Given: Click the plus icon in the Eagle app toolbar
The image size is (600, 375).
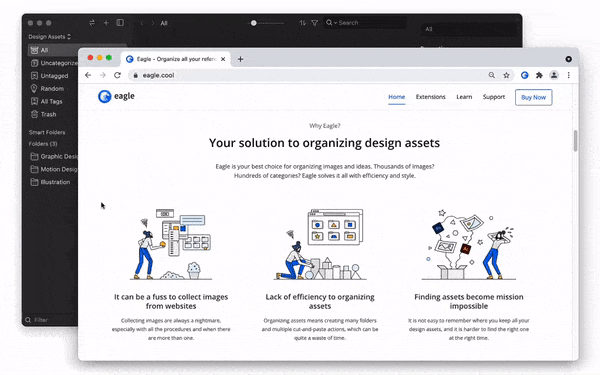Looking at the screenshot, I should pyautogui.click(x=106, y=23).
